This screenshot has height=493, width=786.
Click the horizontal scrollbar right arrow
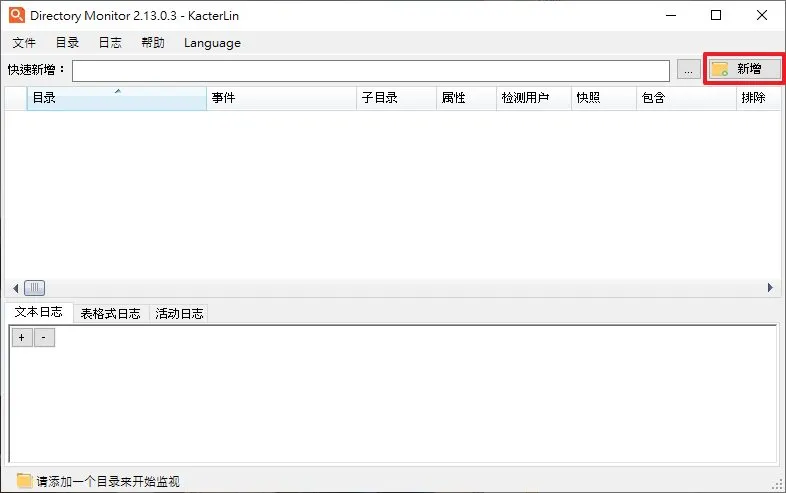(x=770, y=288)
